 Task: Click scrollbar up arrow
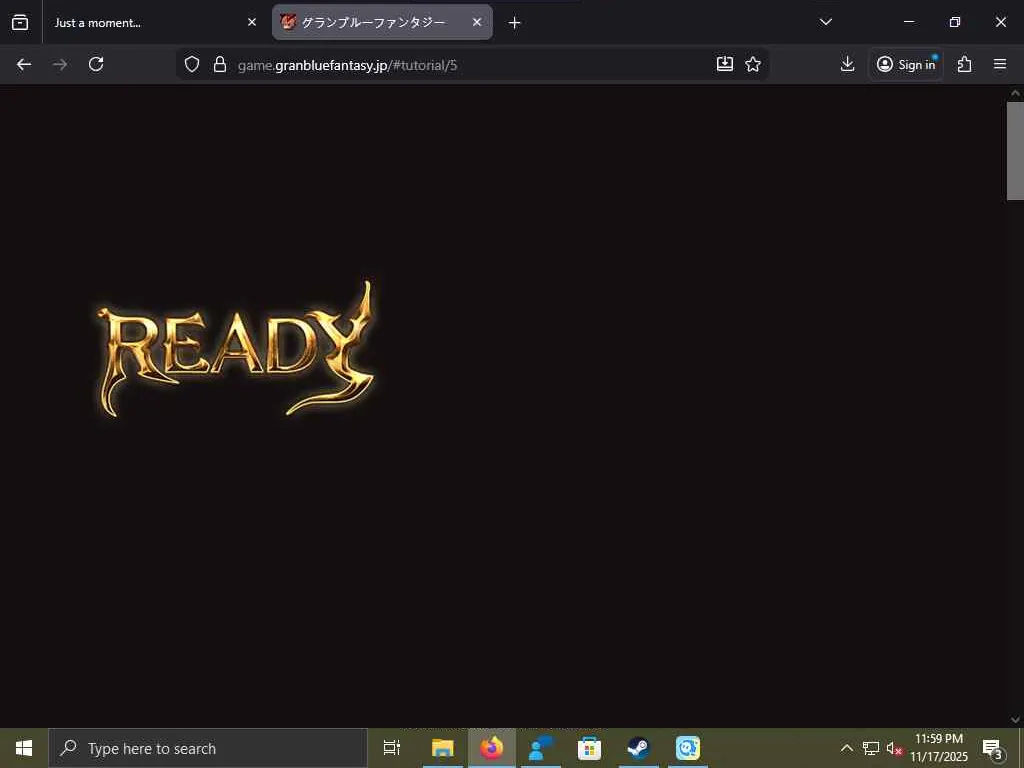point(1015,93)
